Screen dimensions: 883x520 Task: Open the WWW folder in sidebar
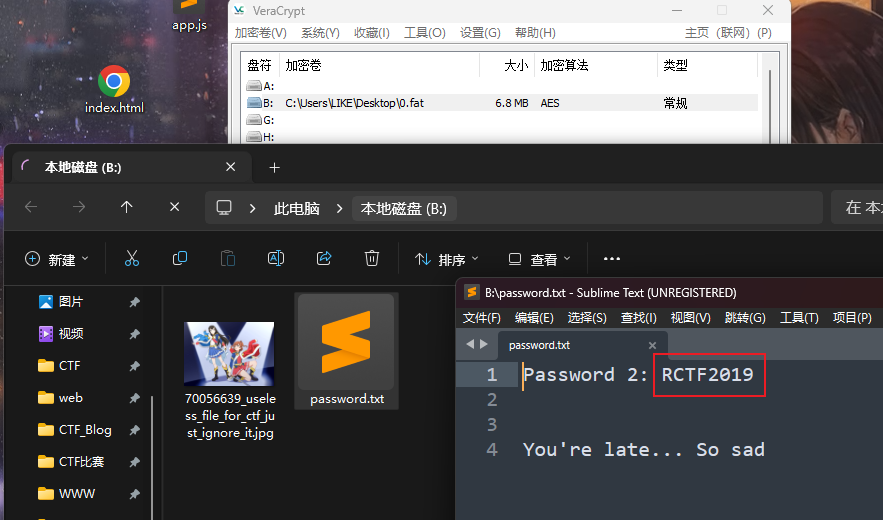click(66, 494)
